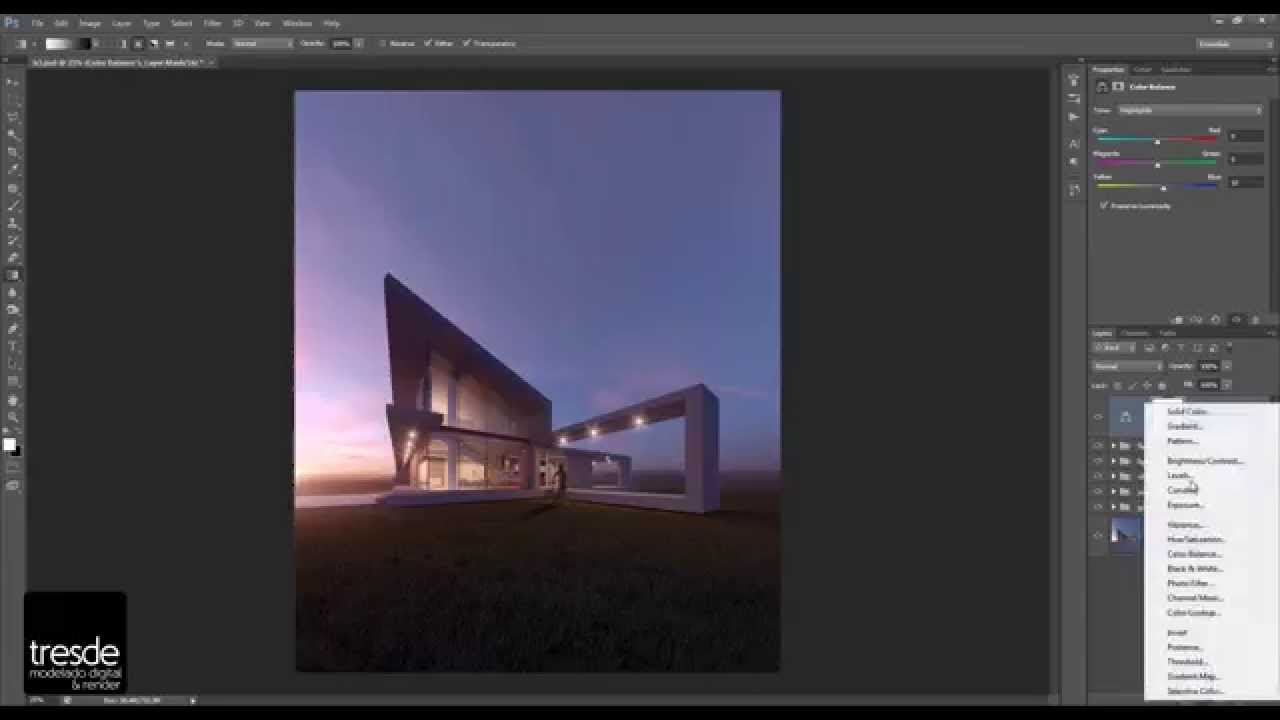The height and width of the screenshot is (720, 1280).
Task: Select the Move tool
Action: pyautogui.click(x=13, y=81)
